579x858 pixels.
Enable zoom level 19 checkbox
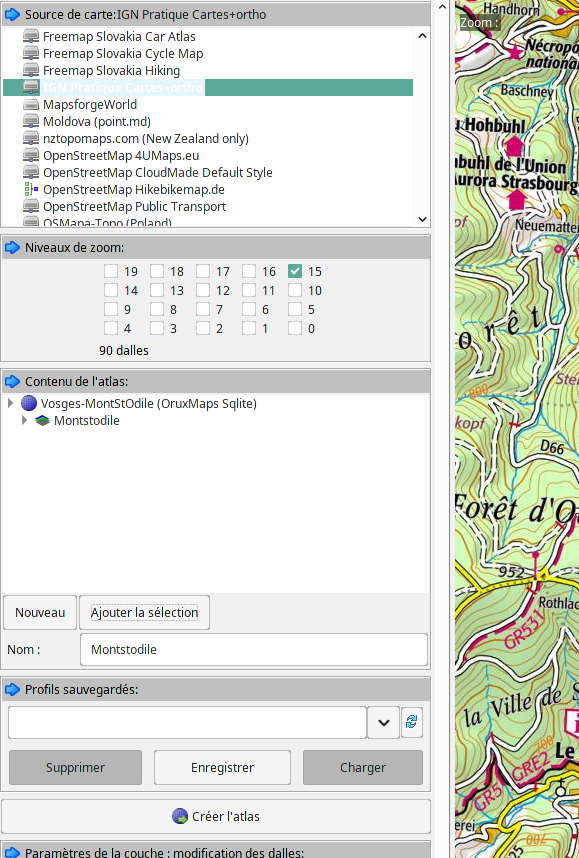click(x=111, y=271)
